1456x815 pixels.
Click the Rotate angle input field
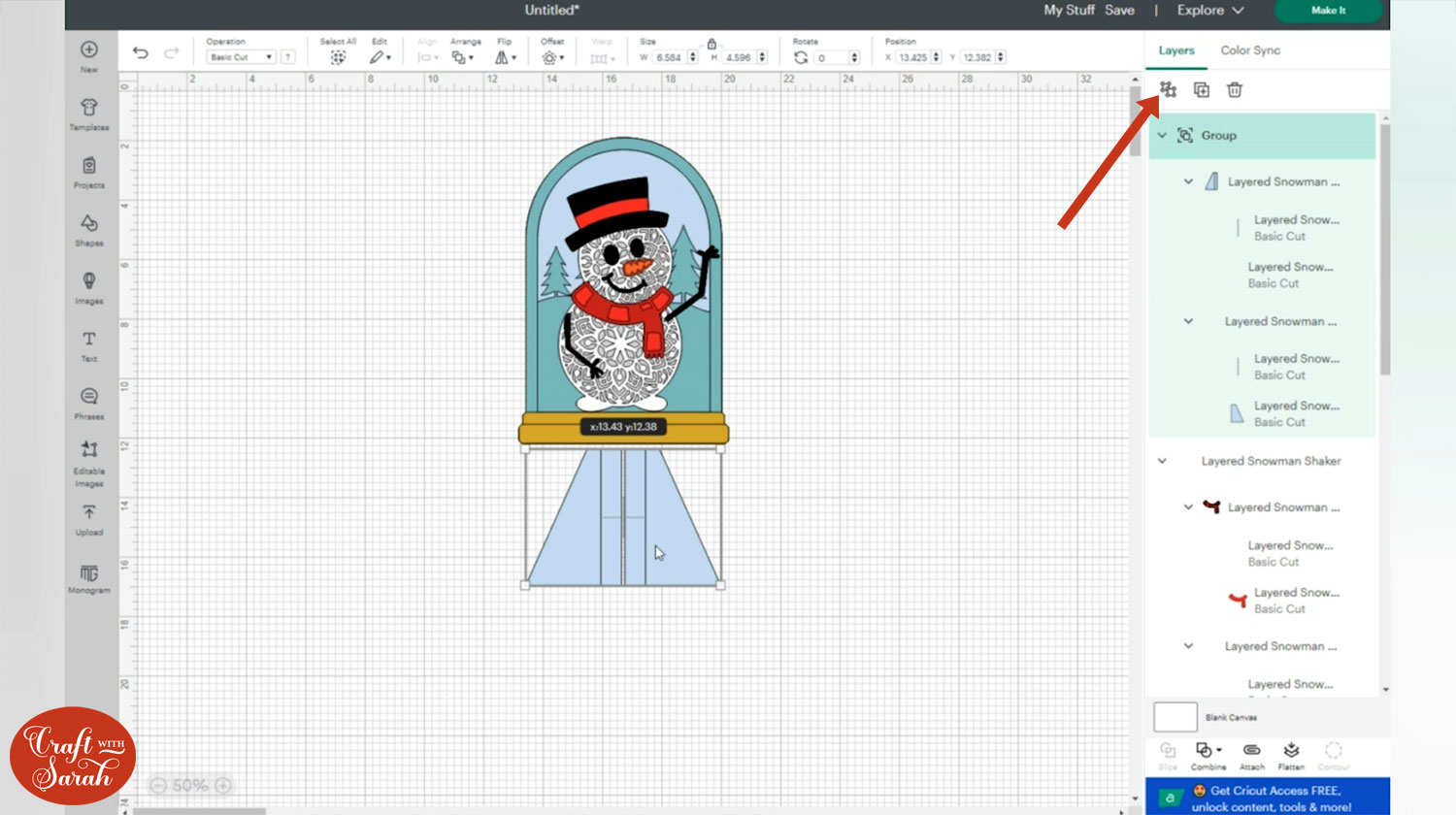tap(831, 58)
